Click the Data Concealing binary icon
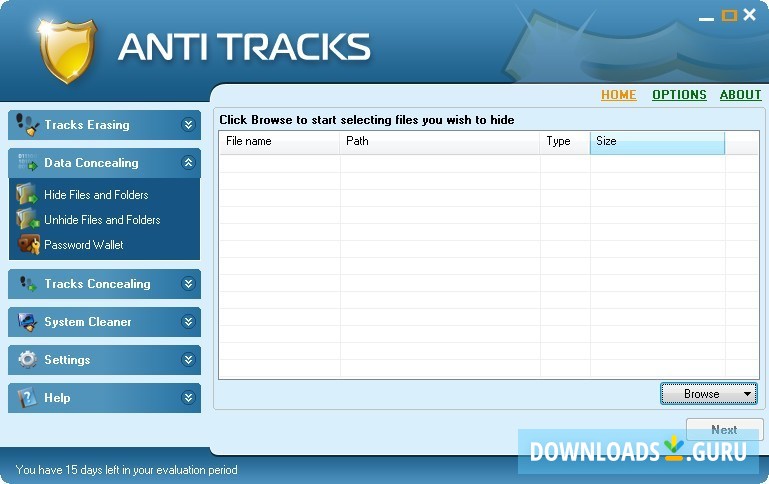The width and height of the screenshot is (769, 484). [27, 162]
